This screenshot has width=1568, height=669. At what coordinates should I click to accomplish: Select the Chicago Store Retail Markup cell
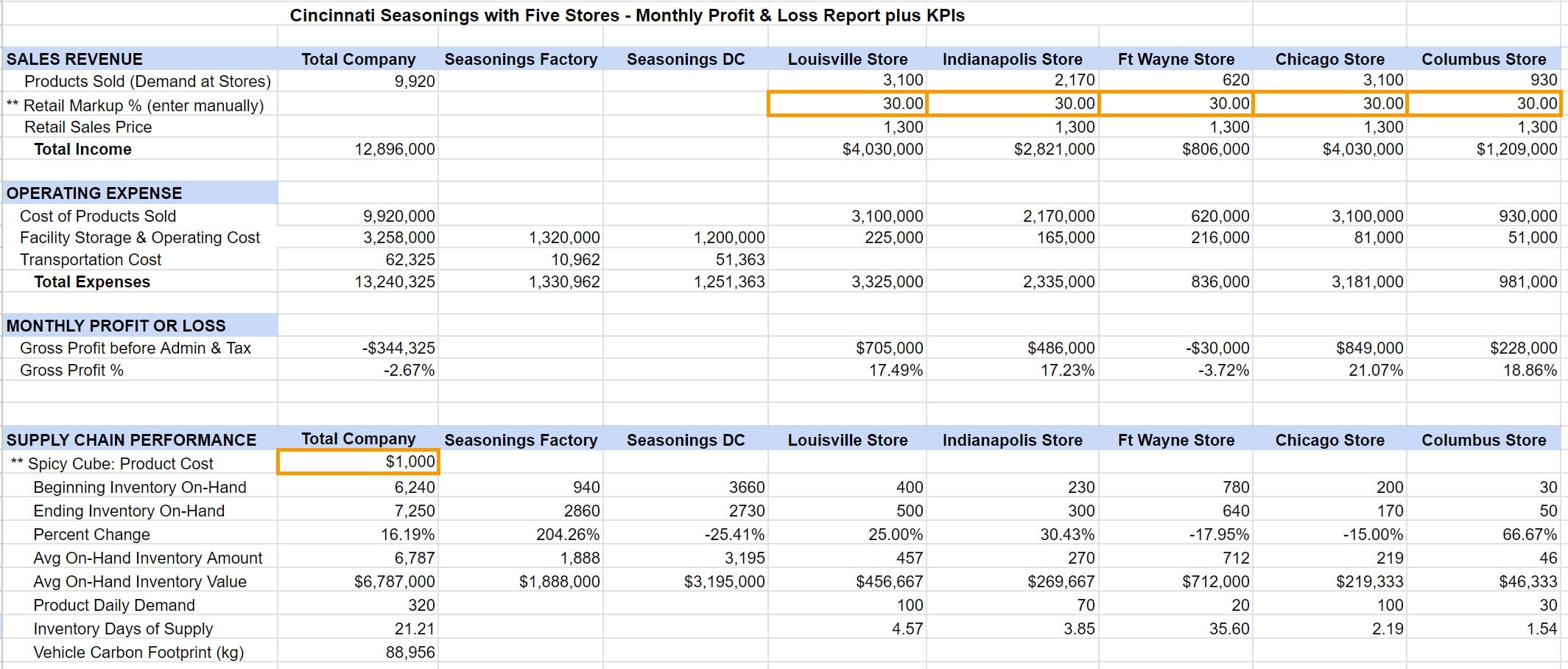[x=1329, y=104]
